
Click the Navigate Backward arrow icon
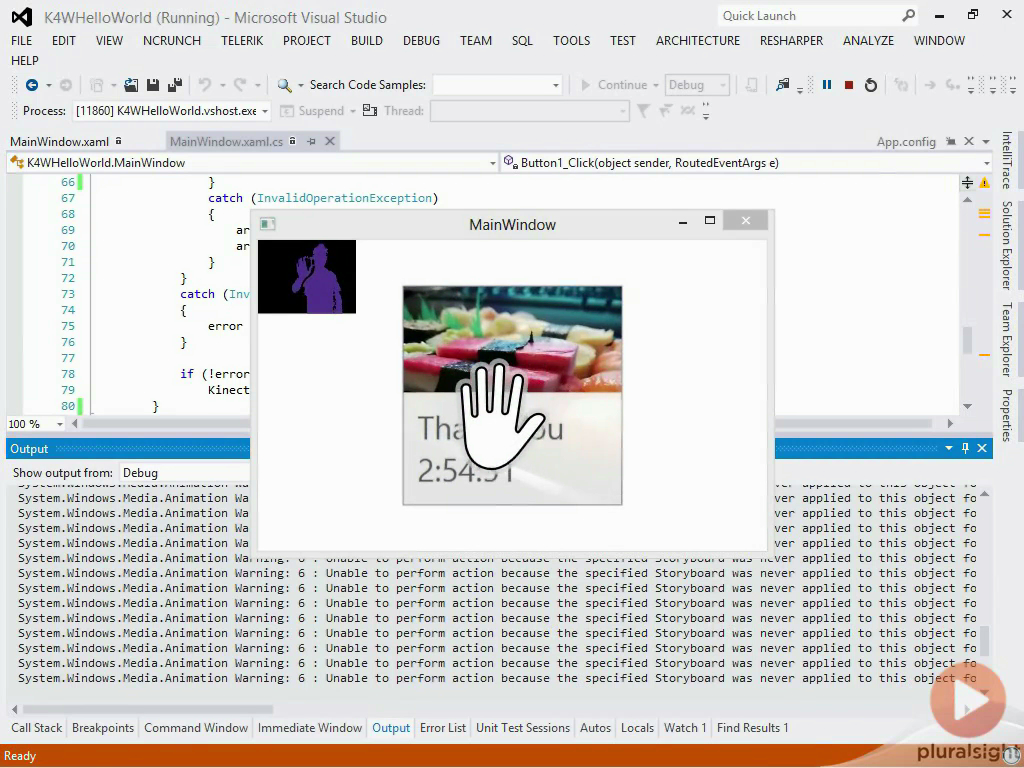click(31, 85)
